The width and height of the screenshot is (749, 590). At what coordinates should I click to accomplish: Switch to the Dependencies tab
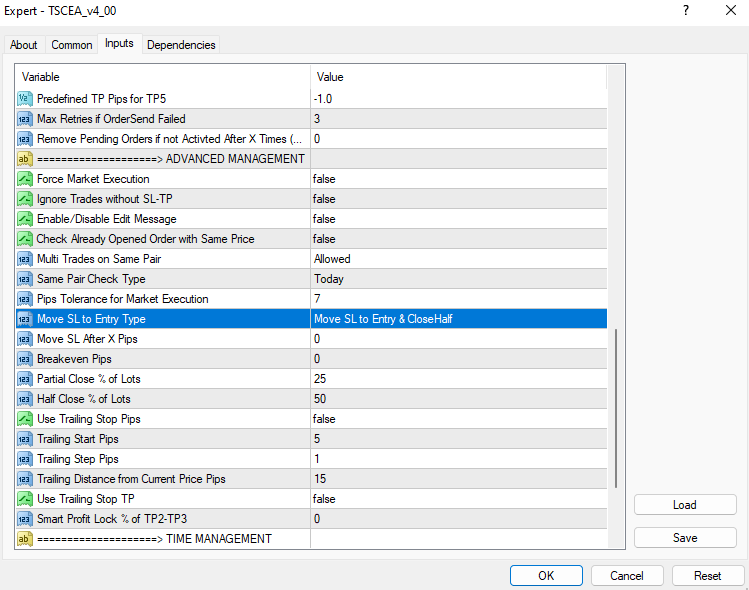(x=181, y=45)
